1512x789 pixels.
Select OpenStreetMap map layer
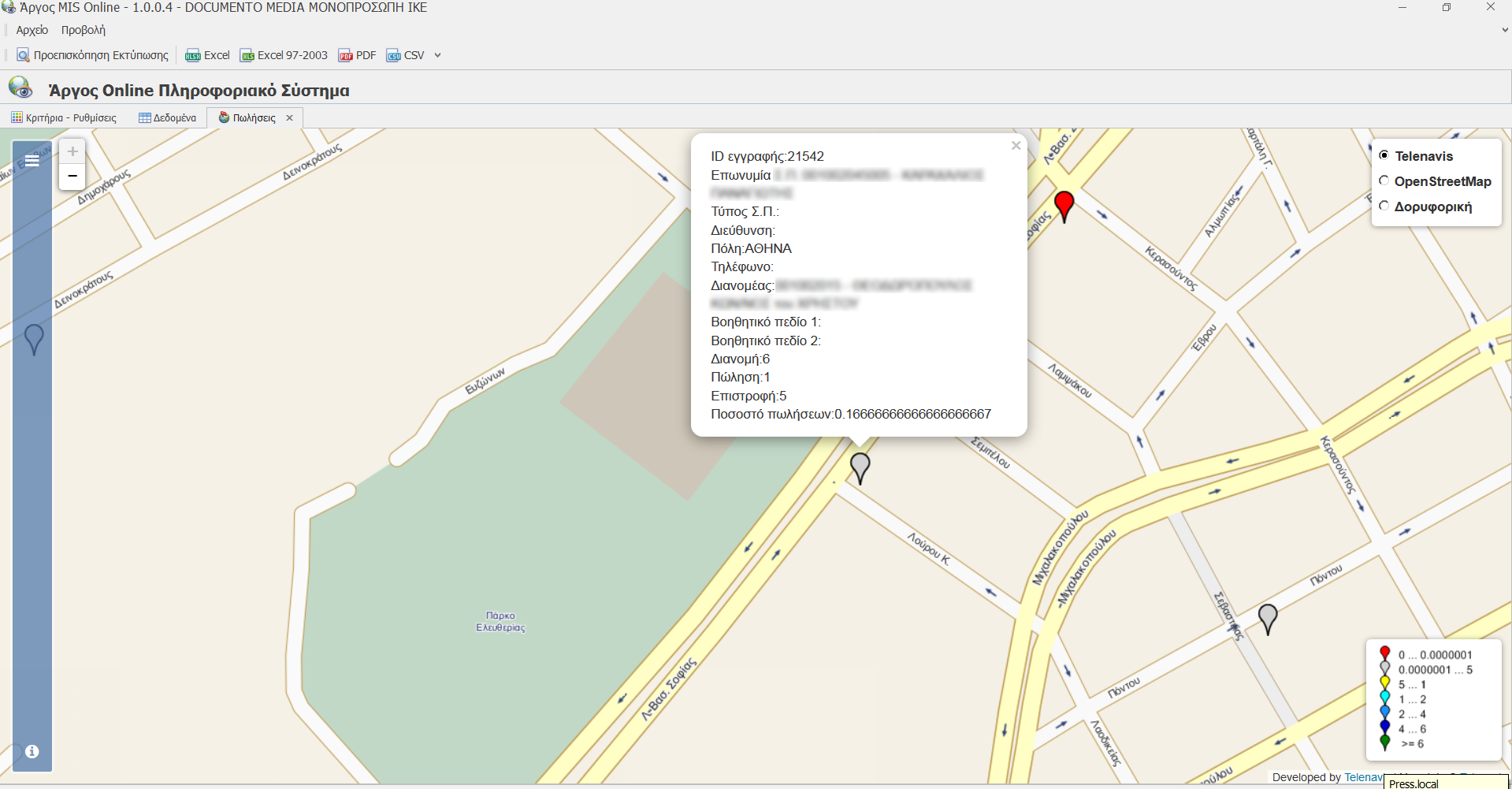coord(1384,181)
